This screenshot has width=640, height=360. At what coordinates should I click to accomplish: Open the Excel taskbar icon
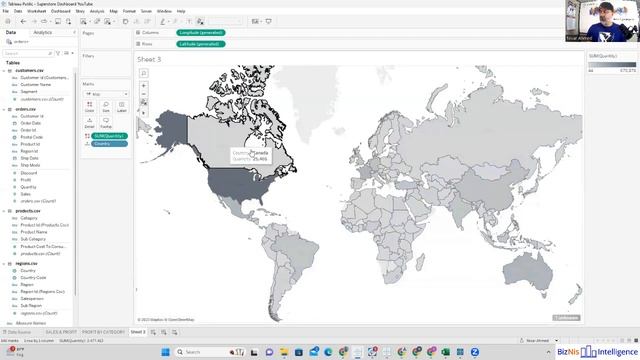pos(445,352)
